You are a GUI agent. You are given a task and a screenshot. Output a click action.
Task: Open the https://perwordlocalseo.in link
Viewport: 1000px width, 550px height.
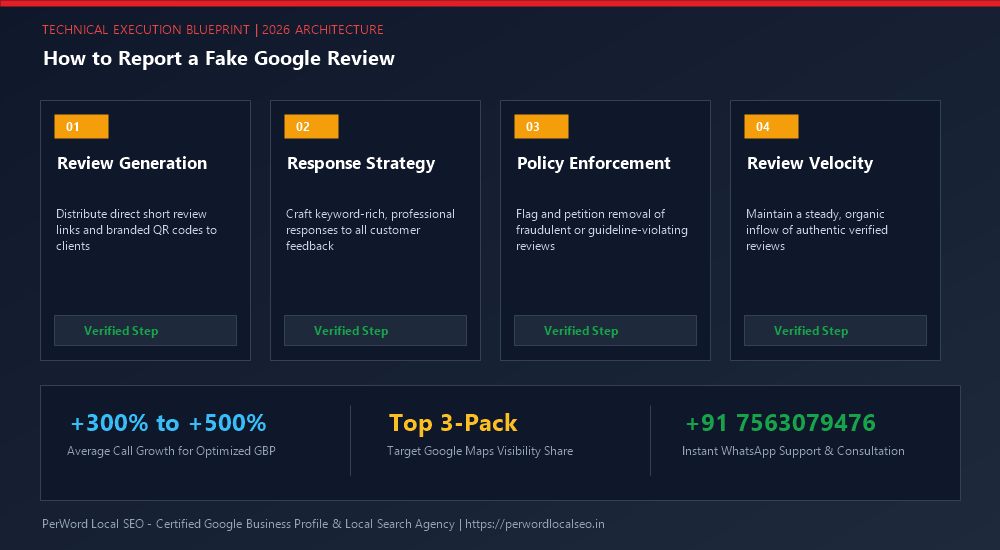pos(534,524)
